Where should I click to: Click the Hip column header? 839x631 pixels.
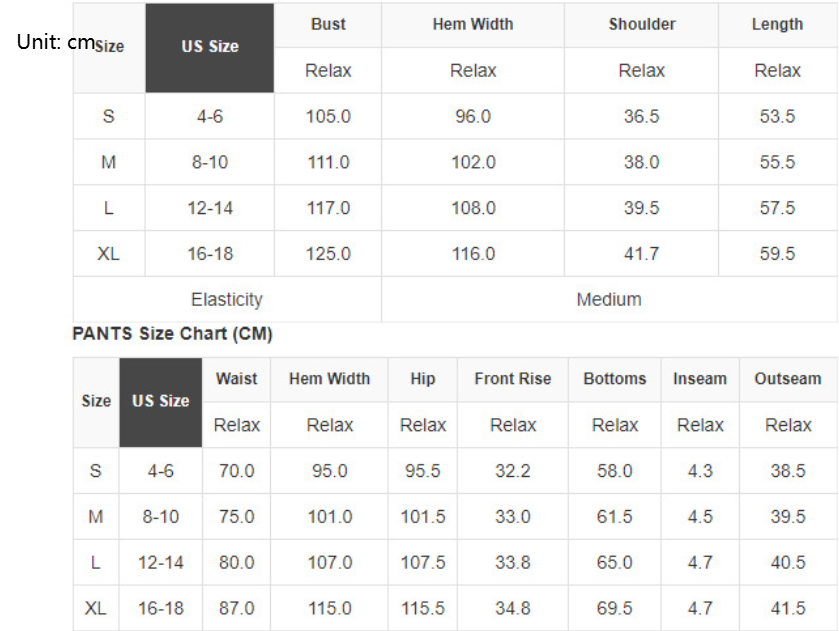pos(422,379)
